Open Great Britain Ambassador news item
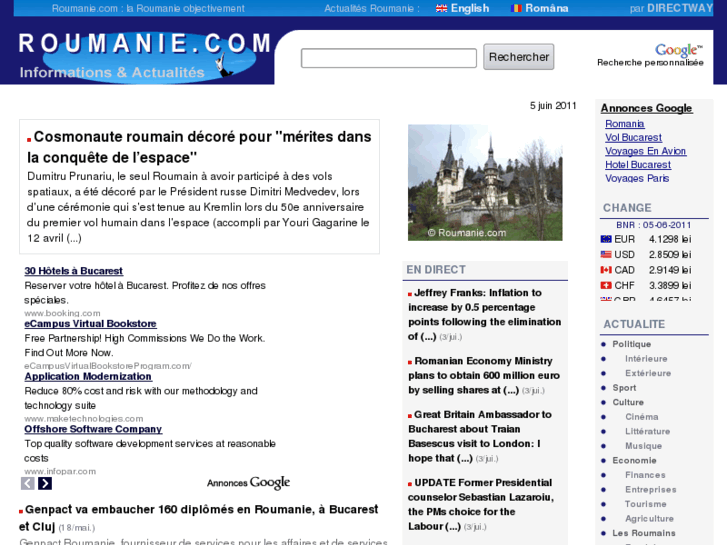Image resolution: width=727 pixels, height=545 pixels. point(480,436)
